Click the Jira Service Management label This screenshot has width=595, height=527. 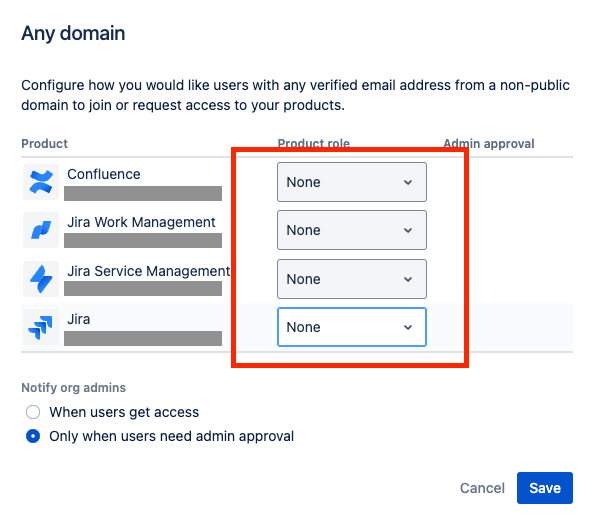tap(148, 271)
